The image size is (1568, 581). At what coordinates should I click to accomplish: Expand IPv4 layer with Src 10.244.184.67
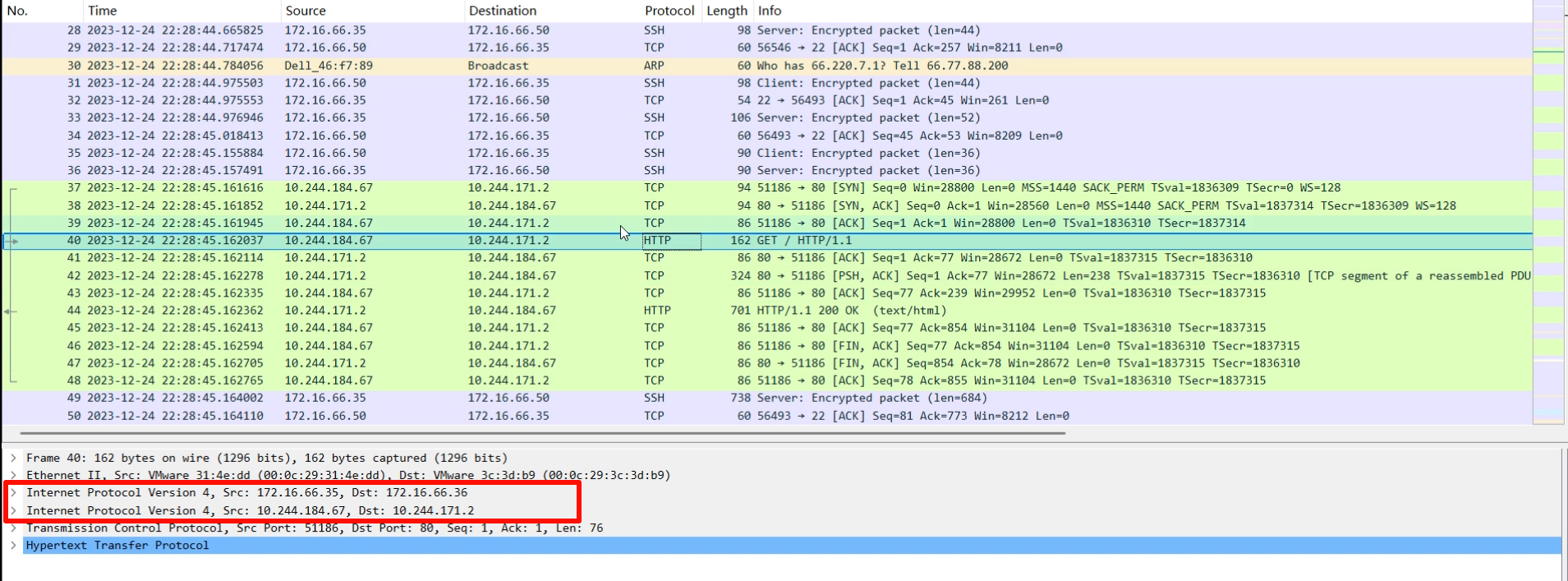click(x=13, y=510)
